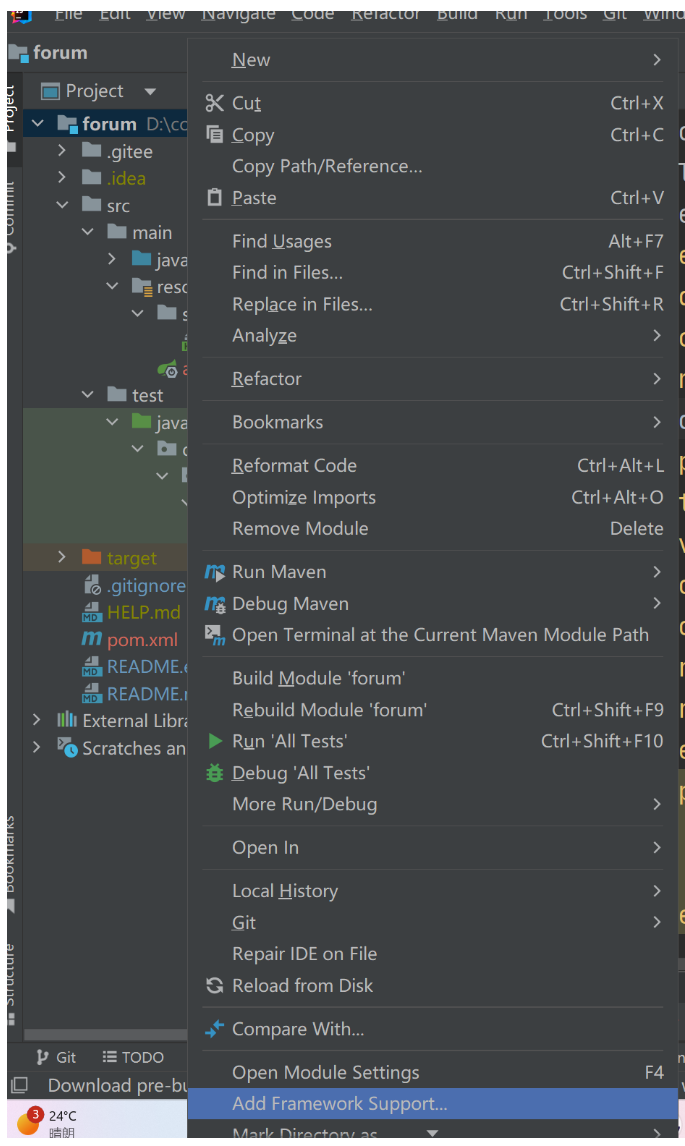The height and width of the screenshot is (1146, 685).
Task: Select Open Module Settings
Action: tap(433, 1072)
